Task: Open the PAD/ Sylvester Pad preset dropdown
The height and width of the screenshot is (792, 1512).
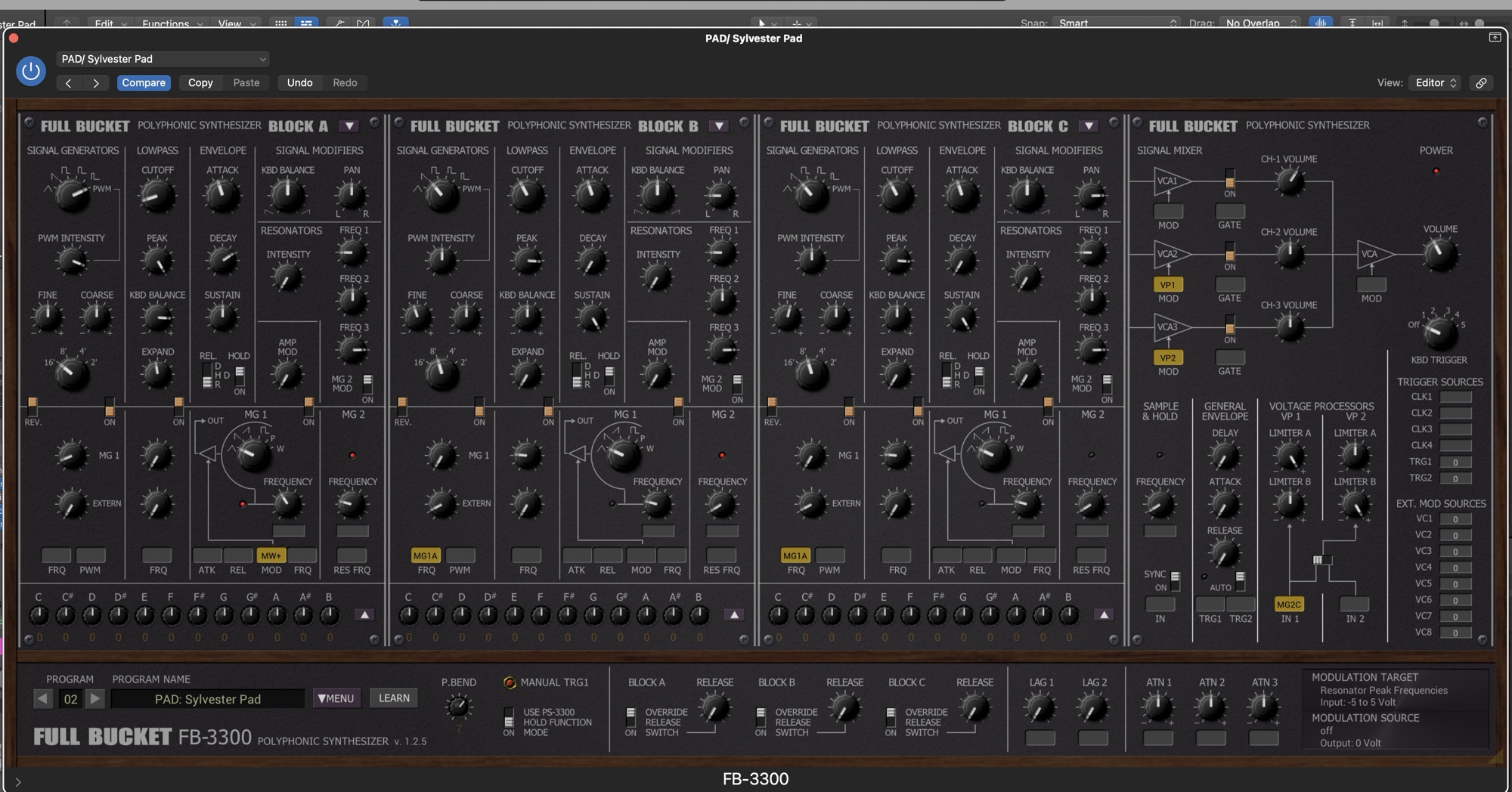Action: click(x=163, y=59)
